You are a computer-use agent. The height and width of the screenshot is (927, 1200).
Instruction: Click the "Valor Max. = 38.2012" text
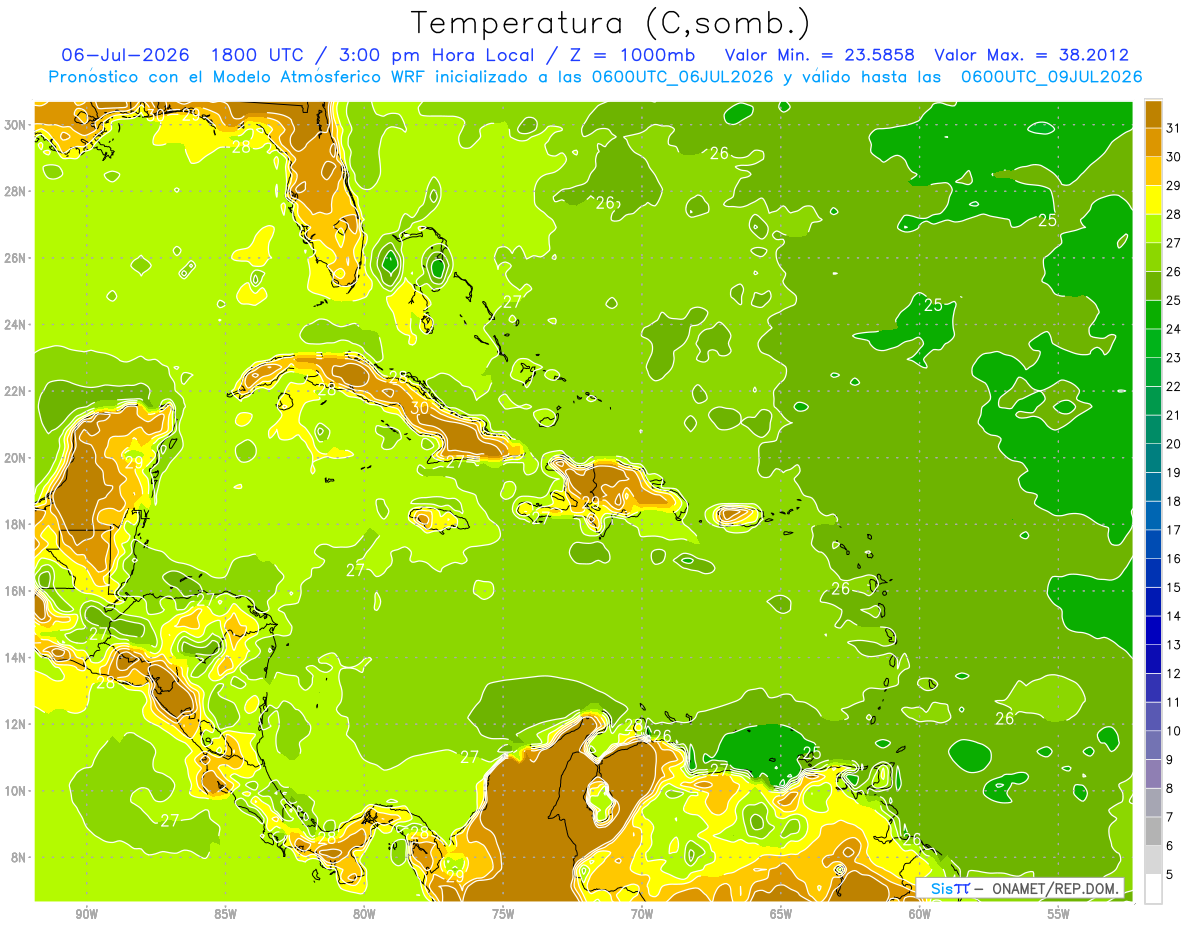click(x=1032, y=55)
